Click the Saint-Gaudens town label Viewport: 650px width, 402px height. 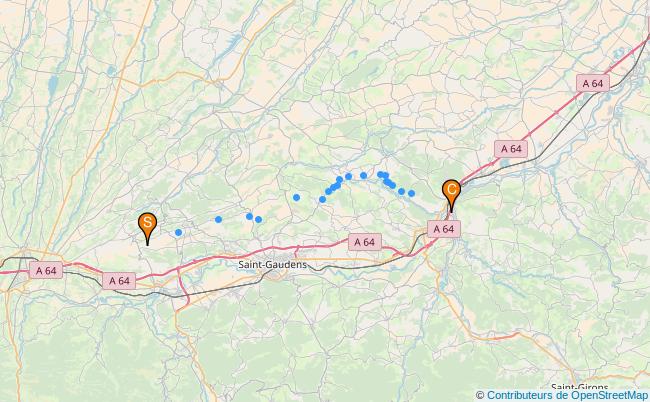(272, 264)
